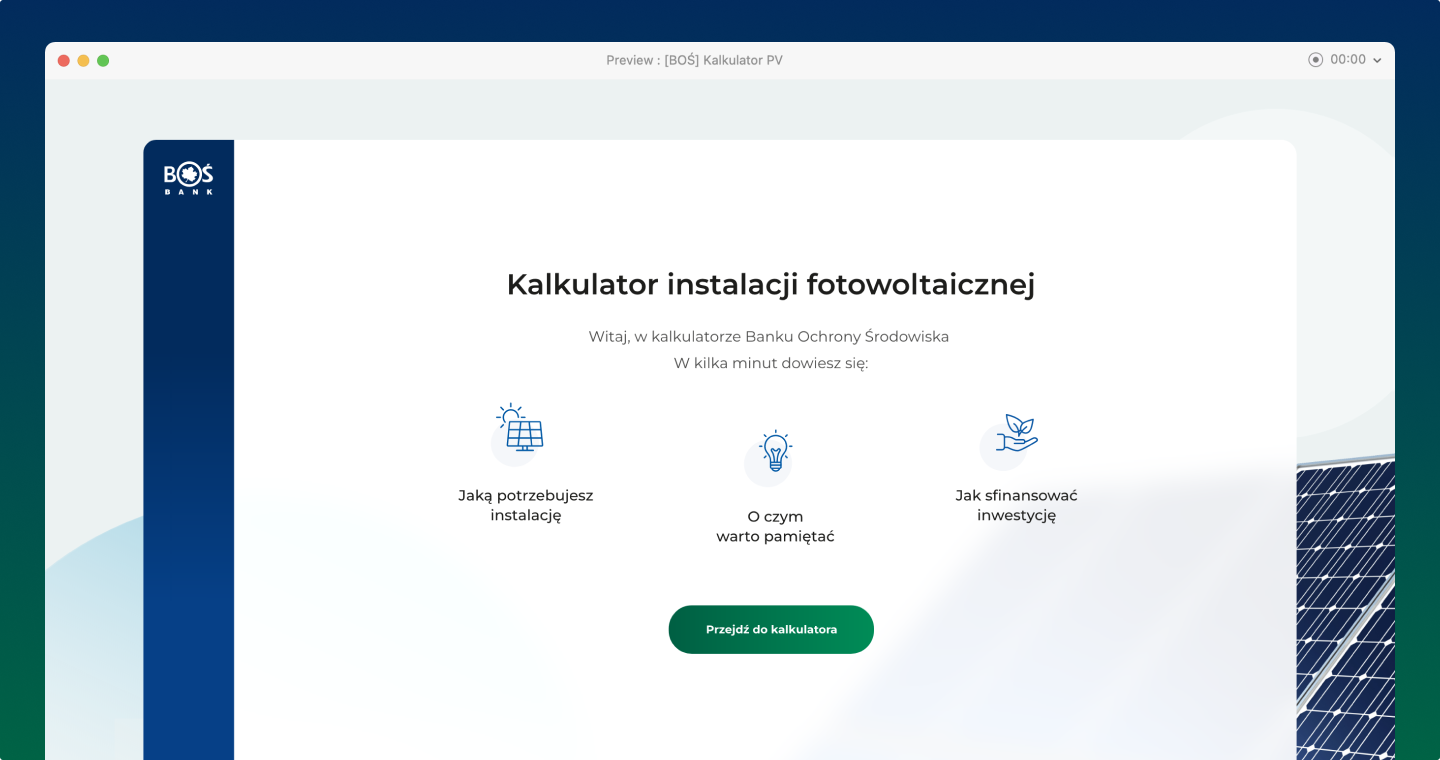Click the window title 'Preview : [BOŚ] Kalkulator PV'
1440x760 pixels.
tap(694, 60)
